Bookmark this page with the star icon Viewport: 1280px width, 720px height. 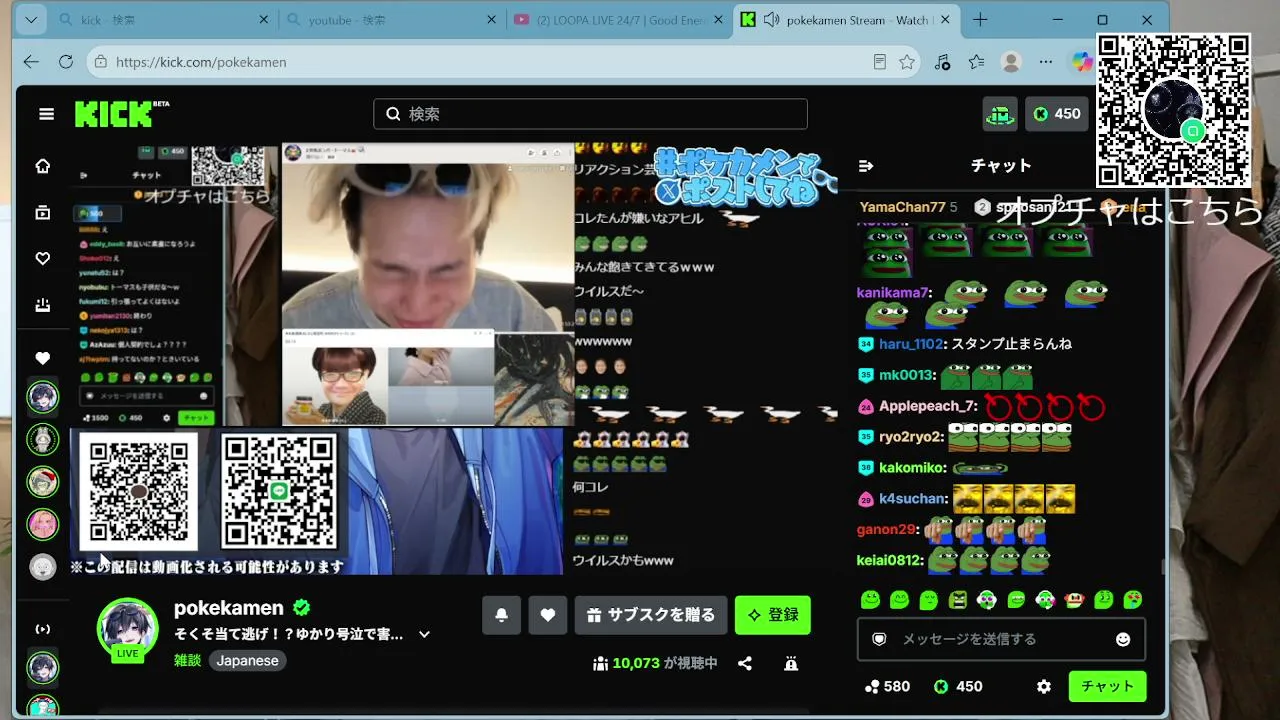[907, 62]
